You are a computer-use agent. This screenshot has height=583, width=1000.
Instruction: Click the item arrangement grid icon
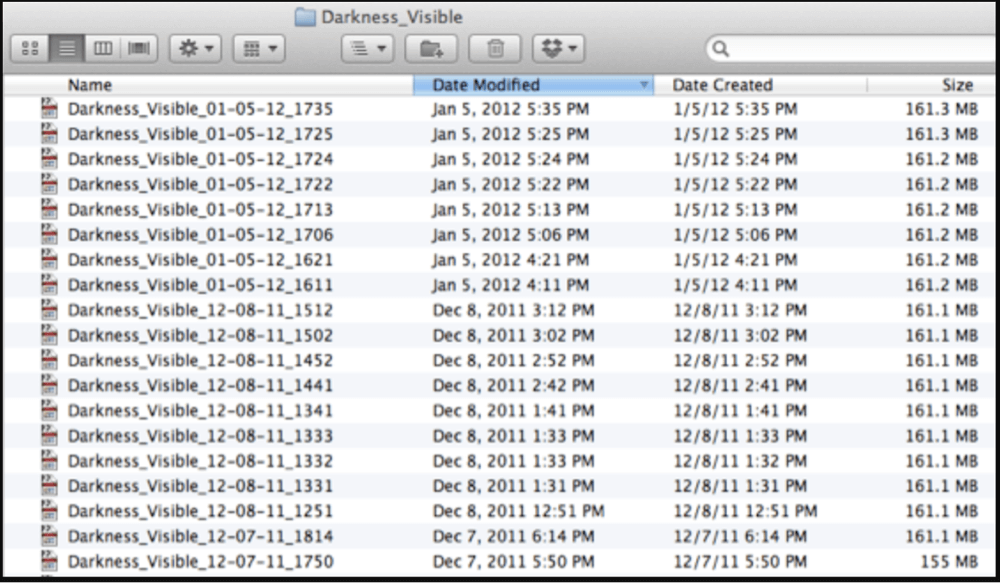[252, 47]
